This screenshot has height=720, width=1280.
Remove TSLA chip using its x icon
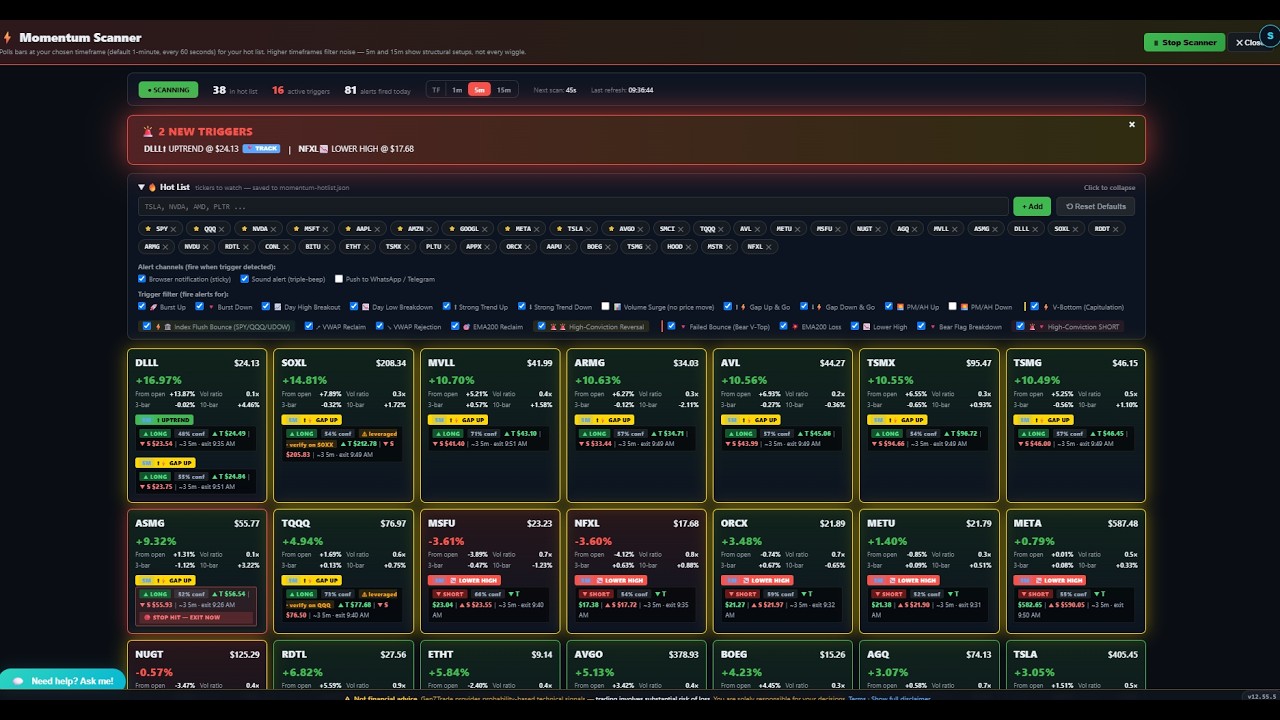point(588,229)
